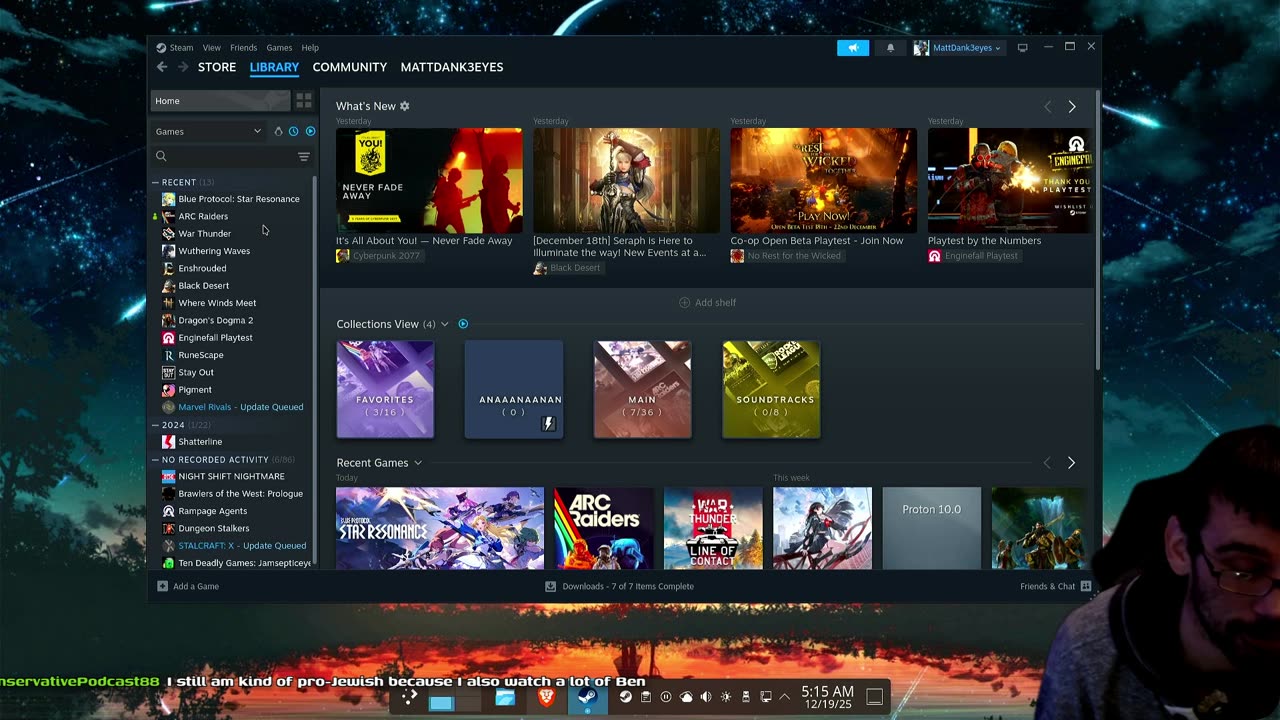The width and height of the screenshot is (1280, 720).
Task: Open the brightness tray icon
Action: click(x=726, y=697)
